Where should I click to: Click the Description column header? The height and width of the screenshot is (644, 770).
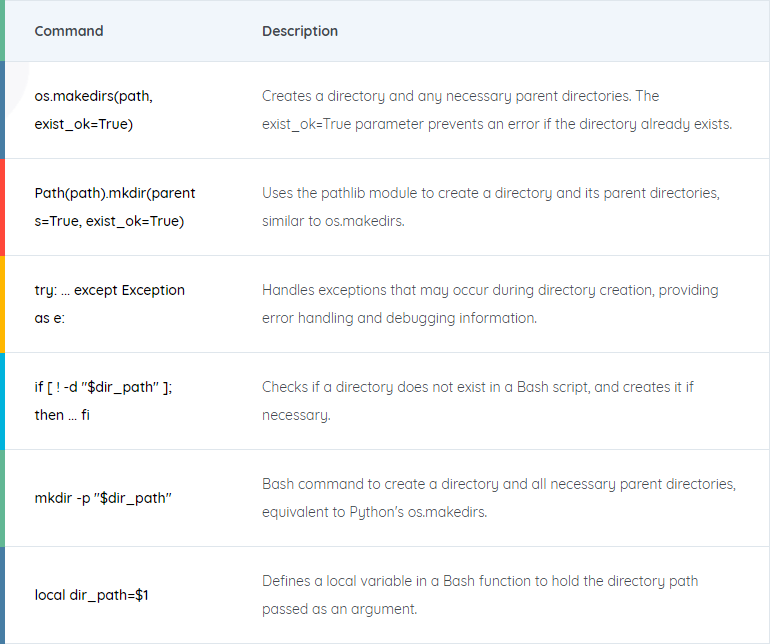(x=300, y=31)
